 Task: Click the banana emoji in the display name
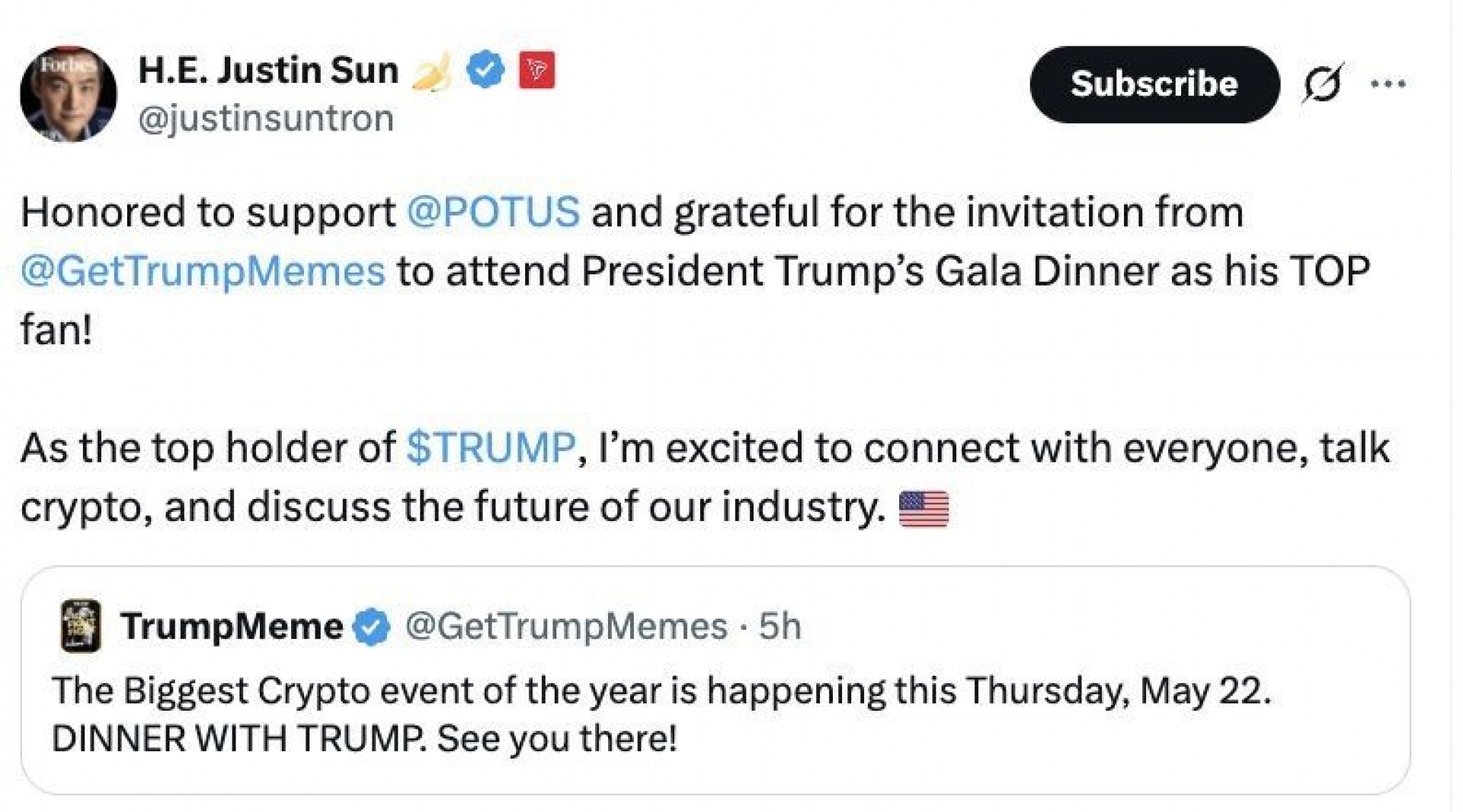(x=432, y=73)
